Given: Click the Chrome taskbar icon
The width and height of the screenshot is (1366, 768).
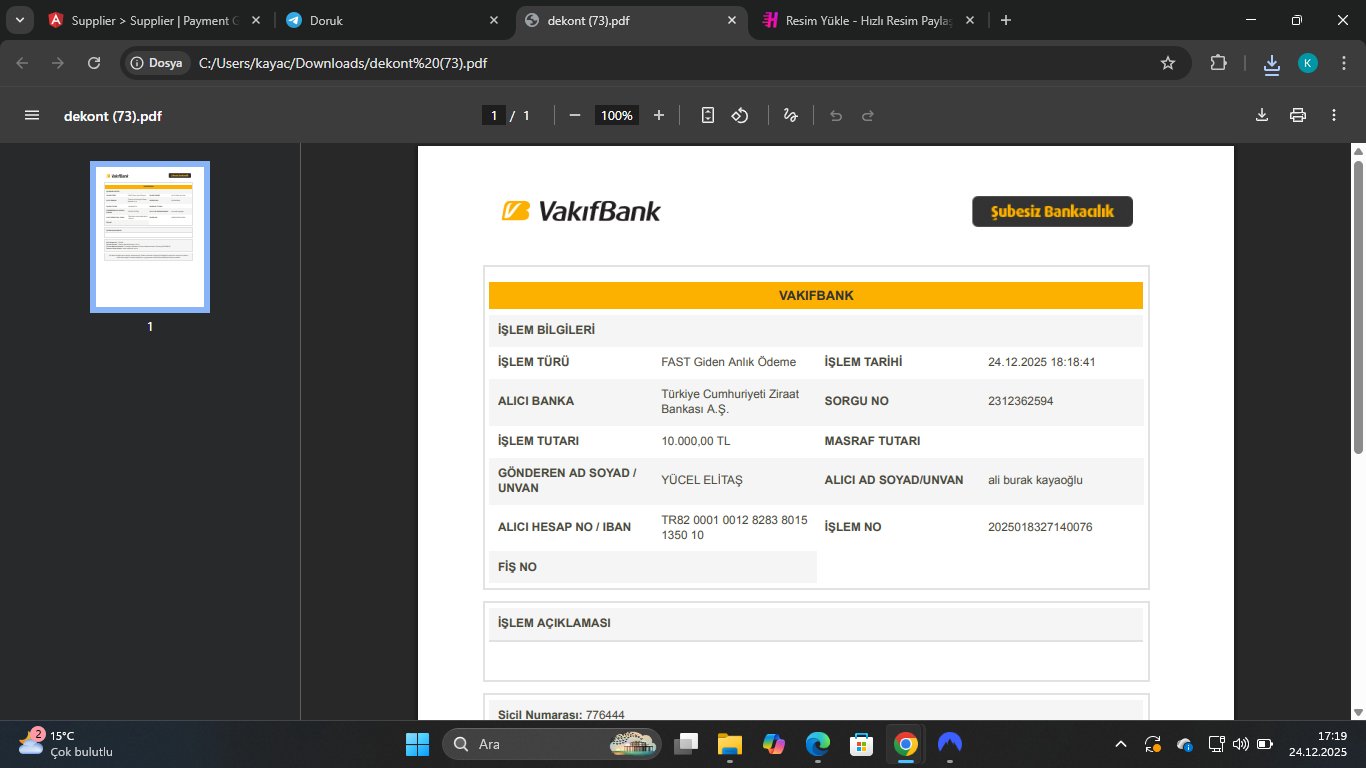Looking at the screenshot, I should tap(906, 744).
